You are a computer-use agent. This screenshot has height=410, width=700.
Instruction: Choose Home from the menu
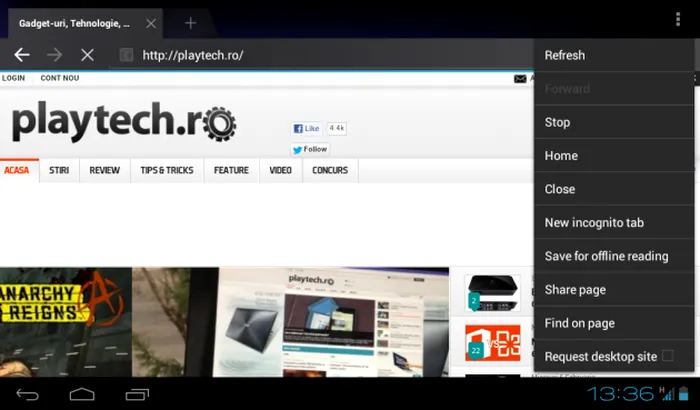click(614, 155)
